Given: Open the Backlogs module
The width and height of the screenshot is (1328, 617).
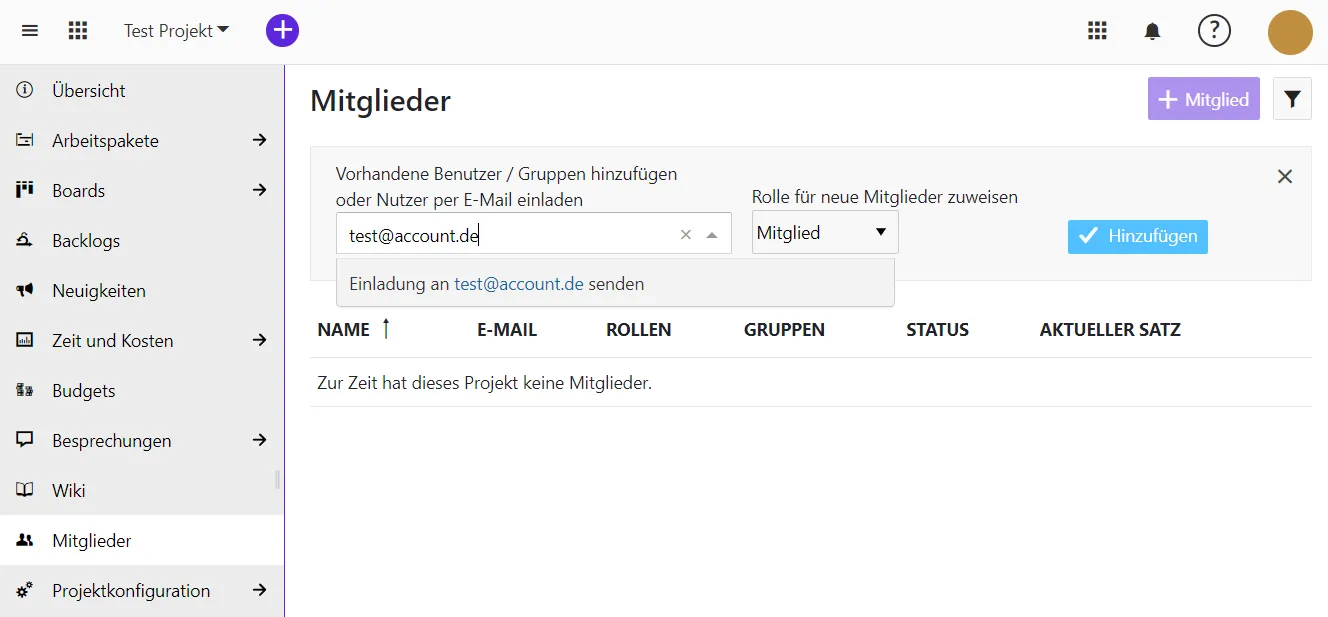Looking at the screenshot, I should (x=87, y=240).
